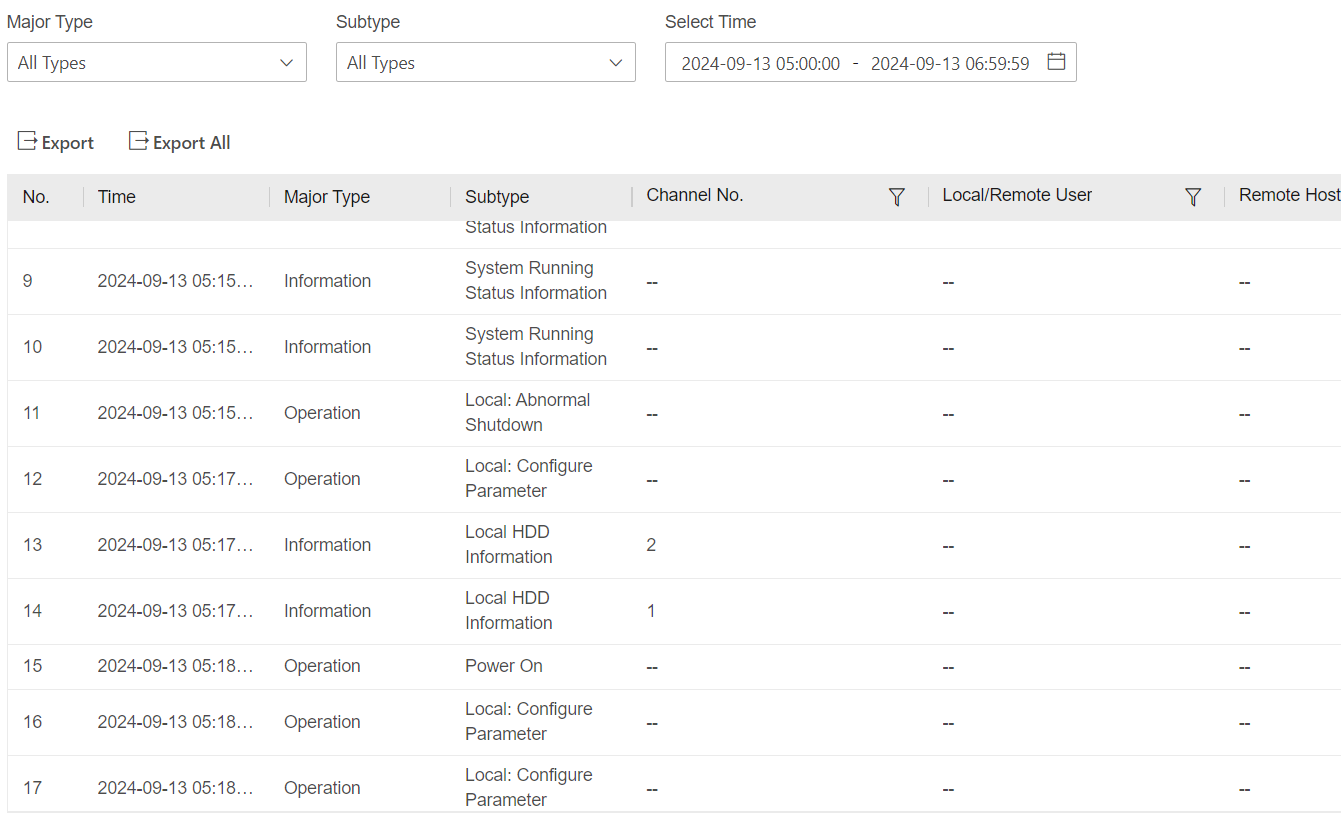This screenshot has height=815, width=1341.
Task: Click the start time 2024-09-13 05:00:00 field
Action: (x=760, y=63)
